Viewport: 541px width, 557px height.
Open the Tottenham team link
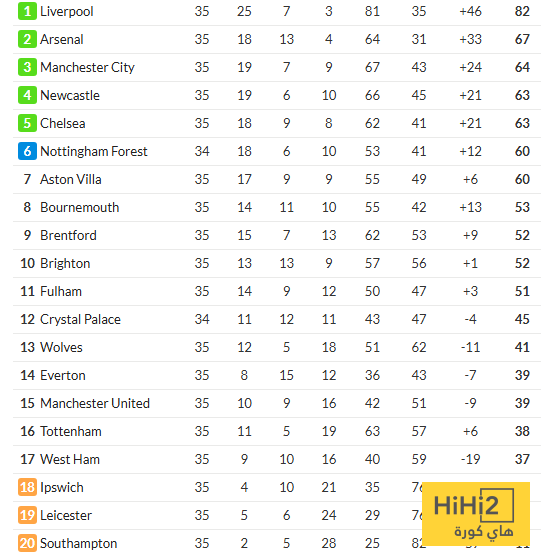pyautogui.click(x=71, y=432)
